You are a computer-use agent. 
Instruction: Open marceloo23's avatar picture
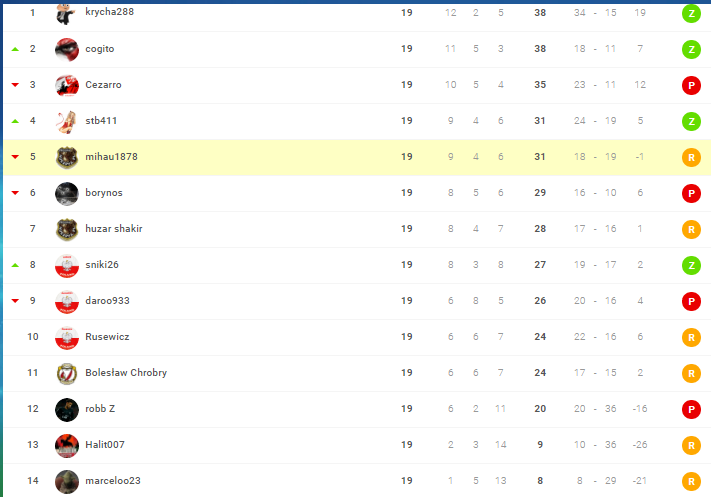point(67,482)
